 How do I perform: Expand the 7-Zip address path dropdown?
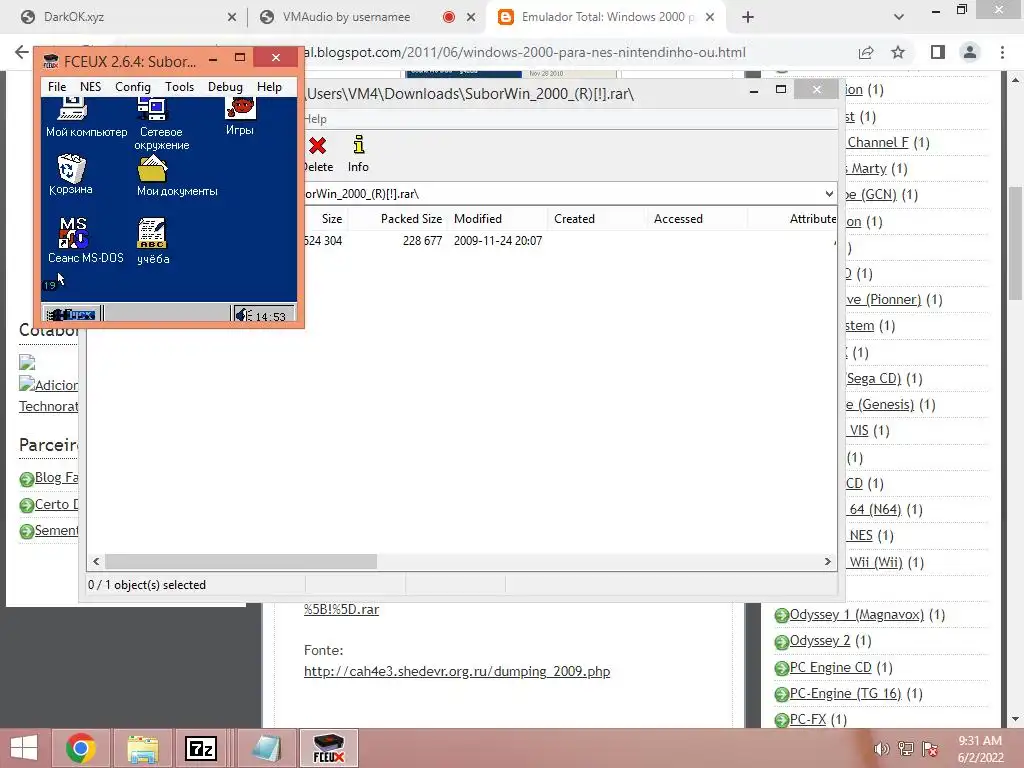click(x=829, y=194)
